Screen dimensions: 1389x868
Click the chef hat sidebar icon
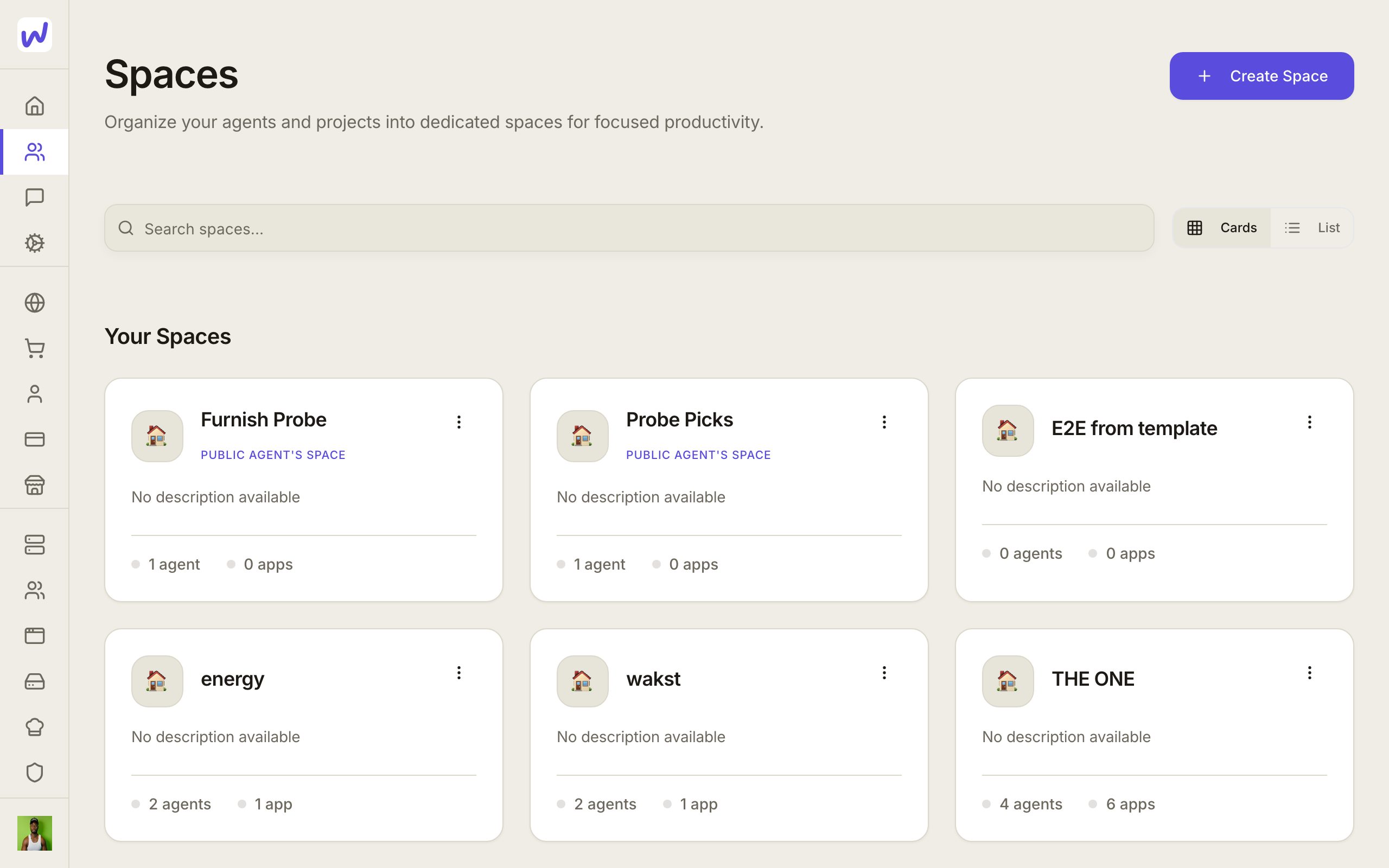pyautogui.click(x=34, y=727)
